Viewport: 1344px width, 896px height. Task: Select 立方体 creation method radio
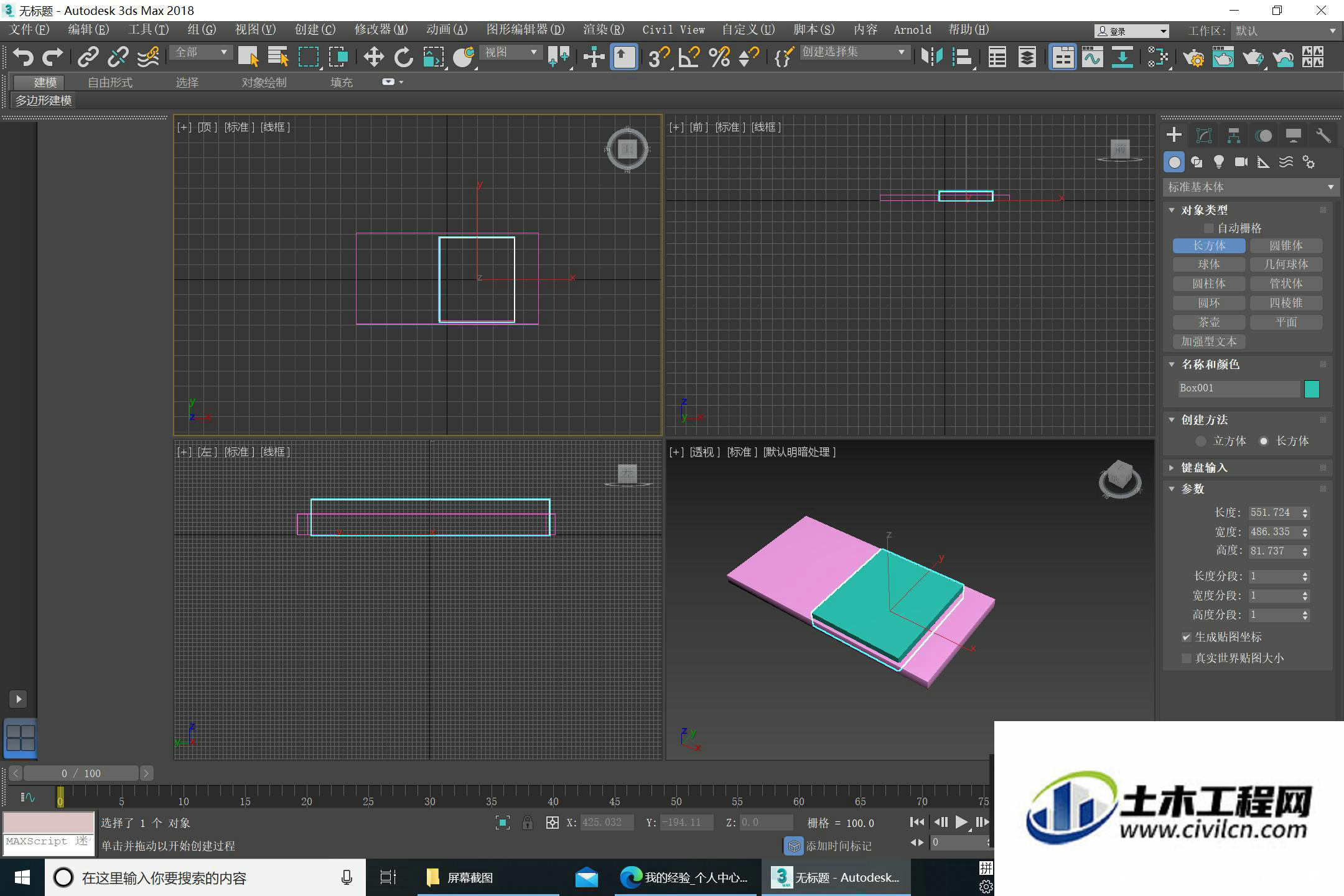point(1201,441)
